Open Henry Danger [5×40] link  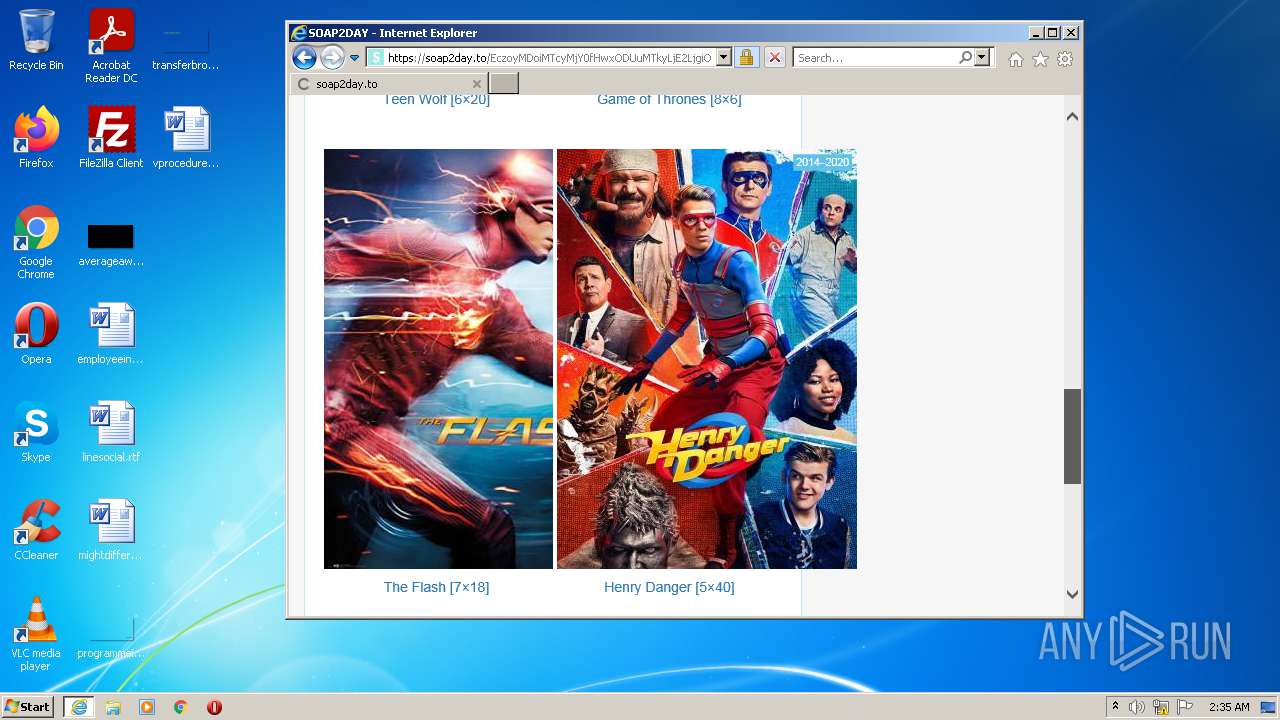pos(669,587)
